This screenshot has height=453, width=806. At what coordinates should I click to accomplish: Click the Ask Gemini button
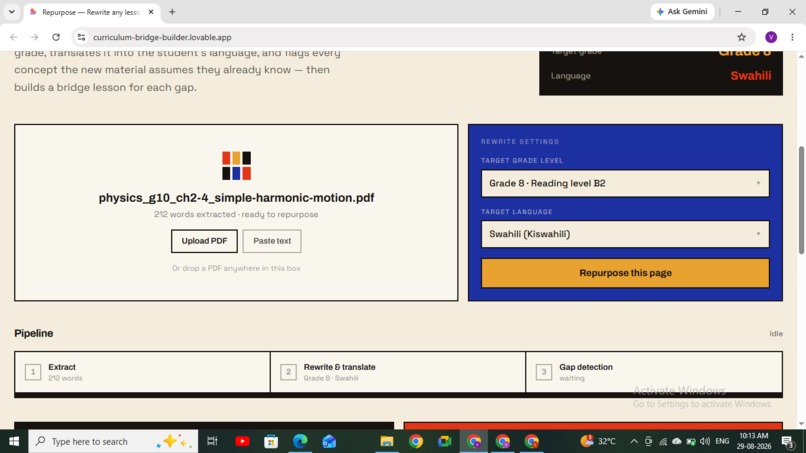tap(682, 11)
